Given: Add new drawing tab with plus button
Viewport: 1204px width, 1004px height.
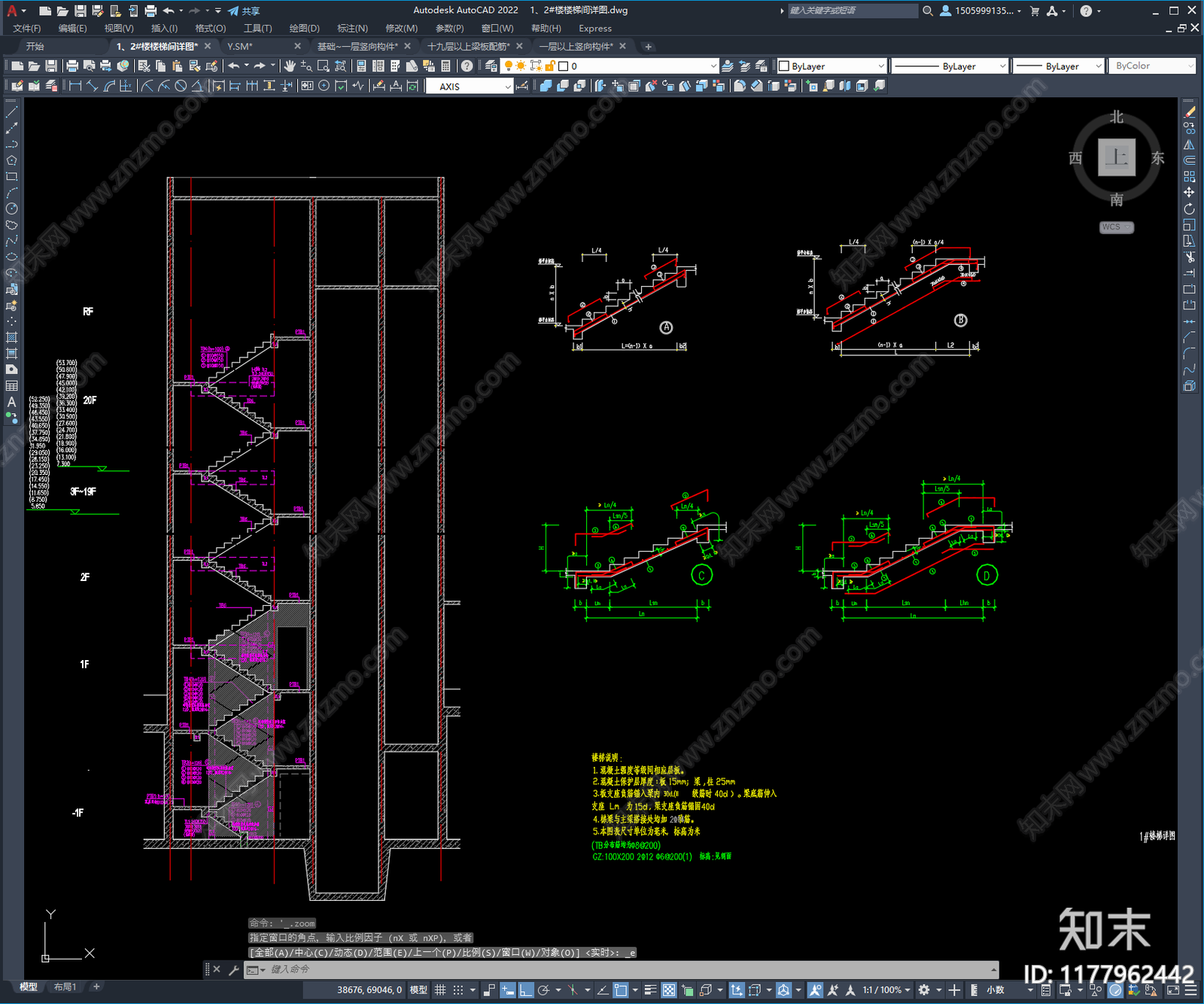Looking at the screenshot, I should [x=648, y=47].
